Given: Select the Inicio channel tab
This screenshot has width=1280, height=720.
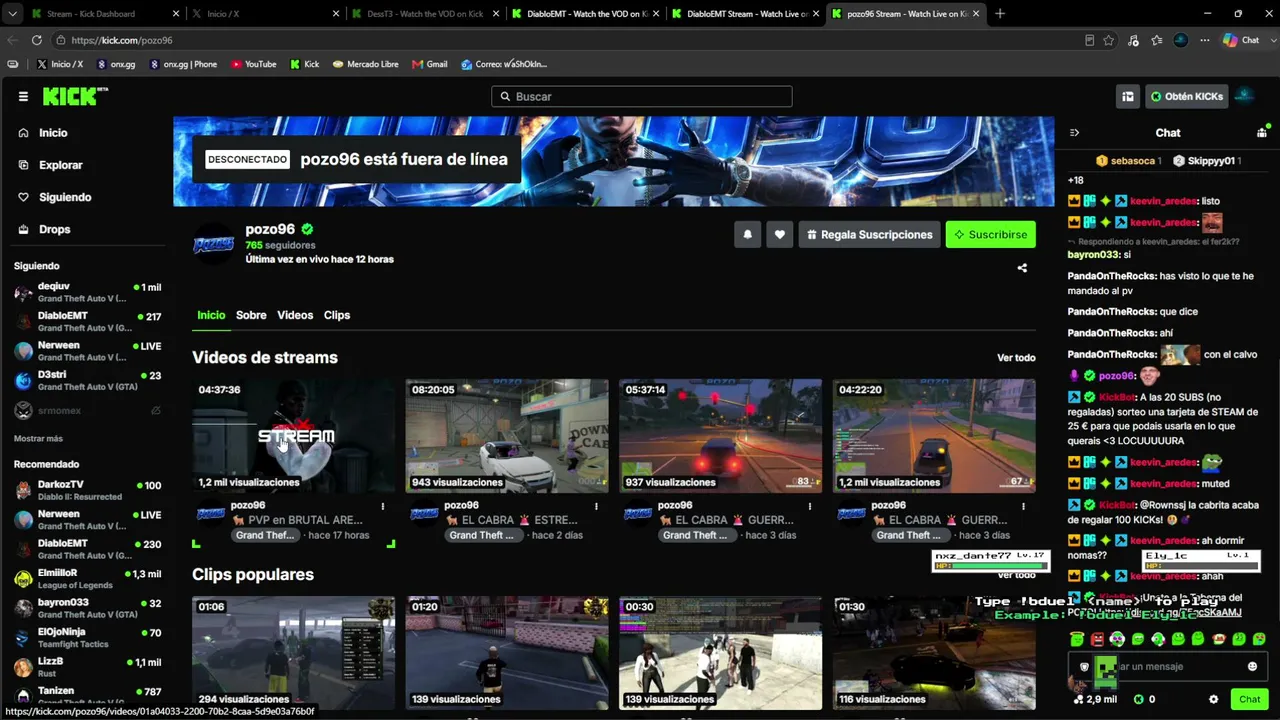Looking at the screenshot, I should 211,315.
